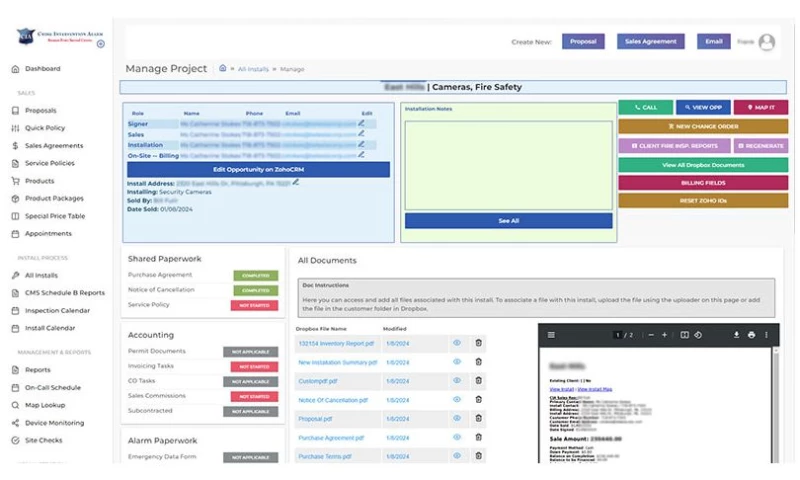Open Purchase Agreement.pdf file link
The width and height of the screenshot is (800, 480).
(331, 438)
